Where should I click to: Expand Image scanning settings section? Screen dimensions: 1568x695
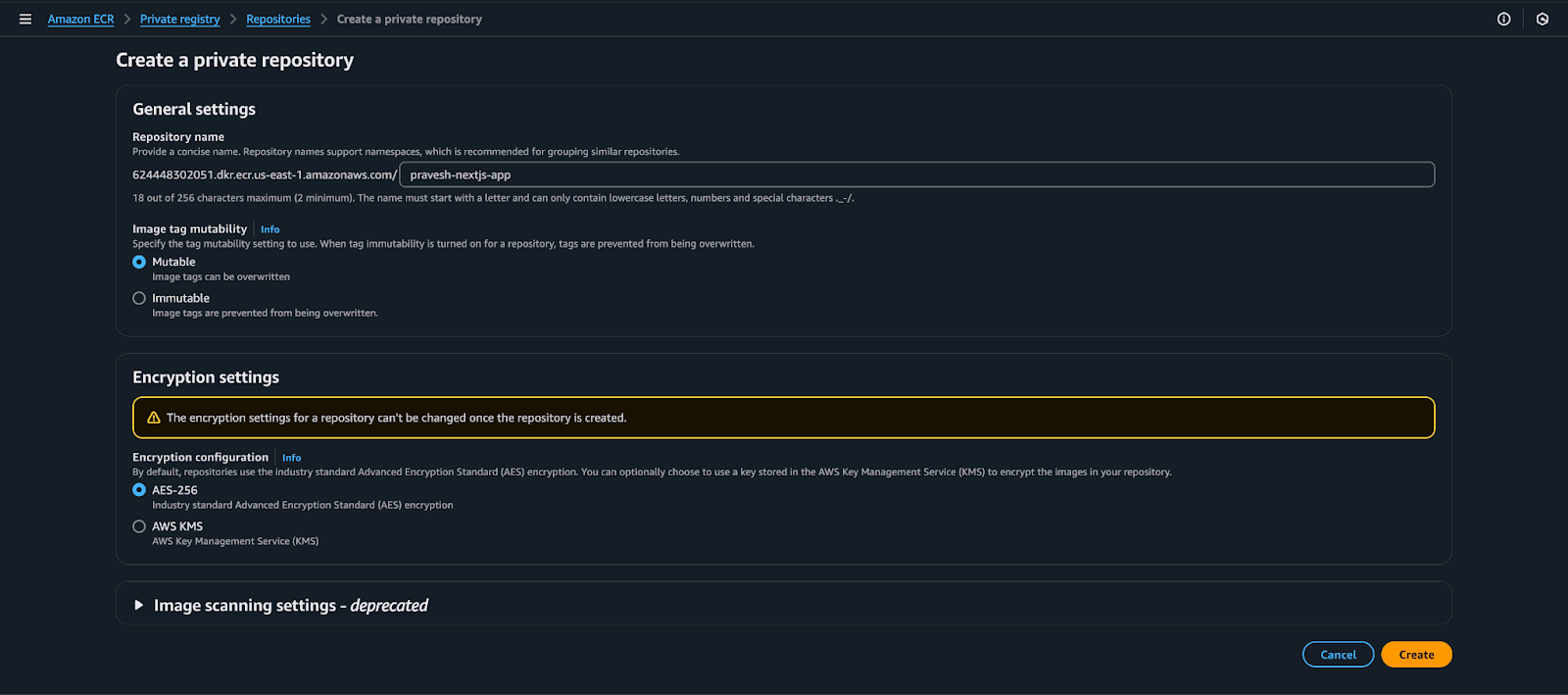pyautogui.click(x=139, y=606)
